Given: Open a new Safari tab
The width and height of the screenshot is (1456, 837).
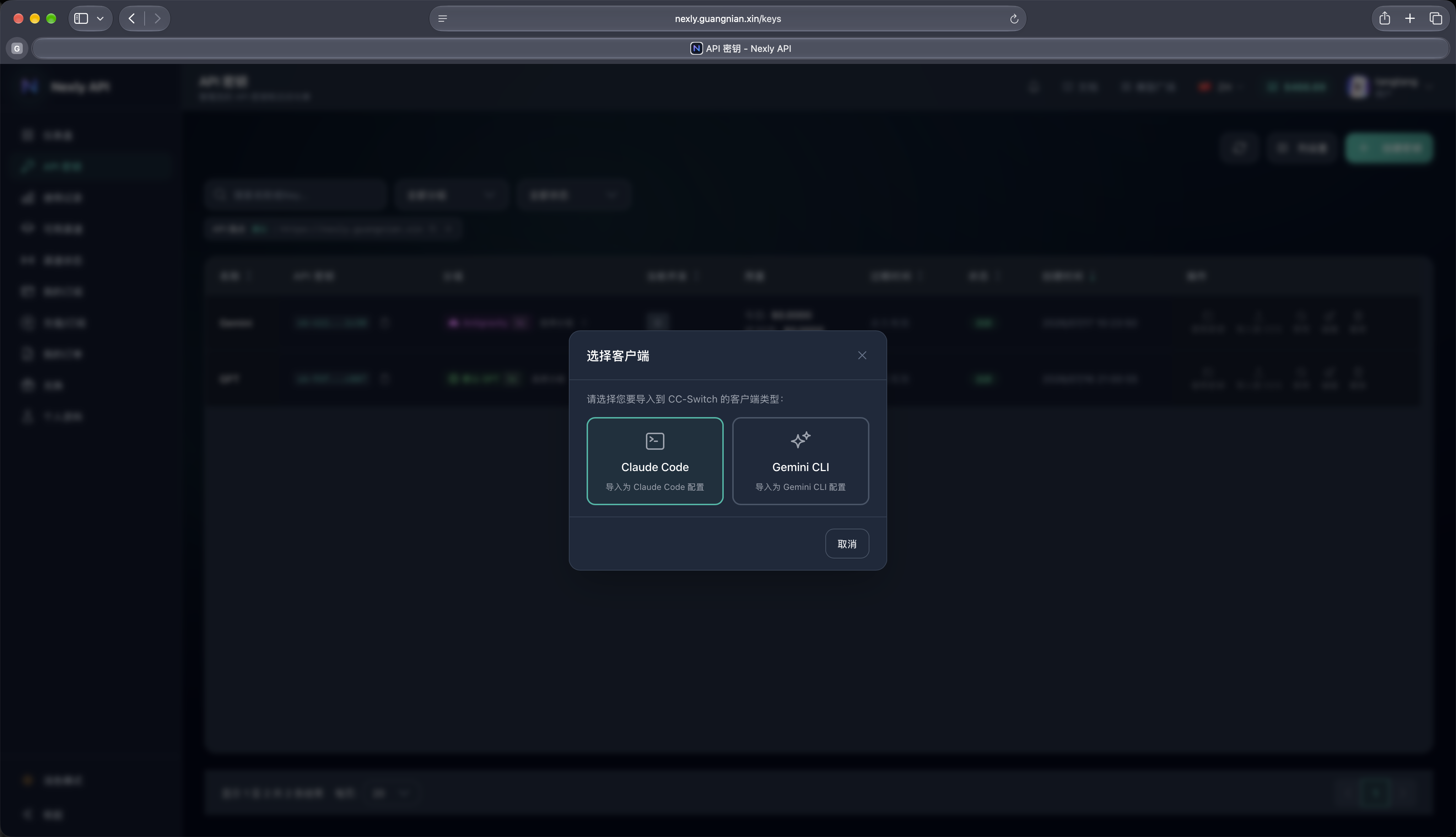Looking at the screenshot, I should (1410, 18).
